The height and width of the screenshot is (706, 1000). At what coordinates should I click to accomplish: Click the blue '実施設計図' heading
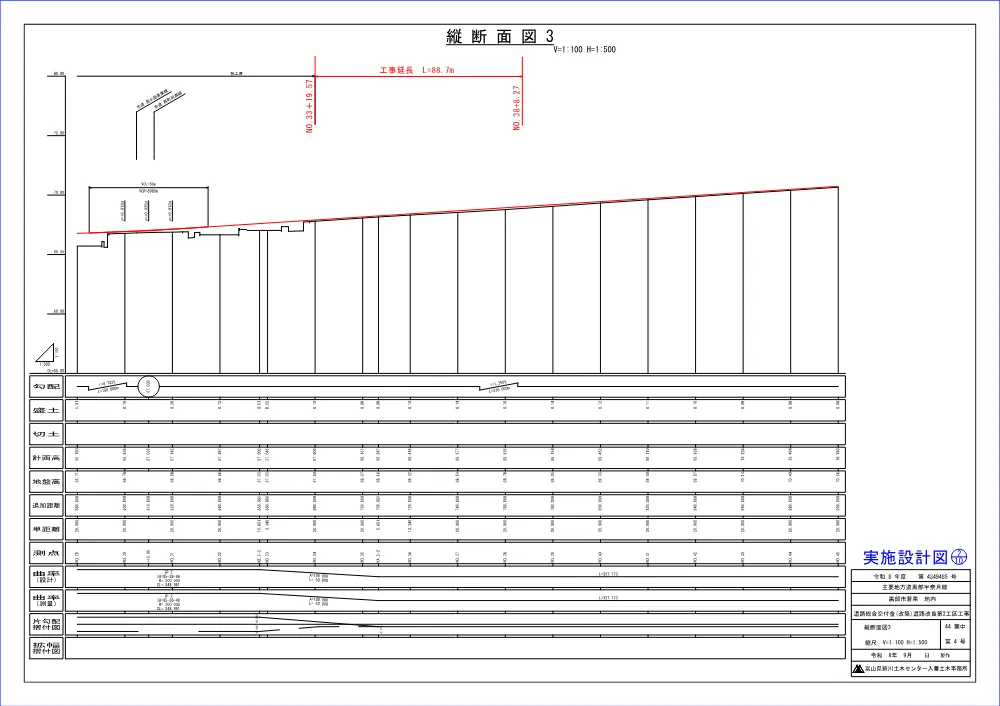[906, 557]
